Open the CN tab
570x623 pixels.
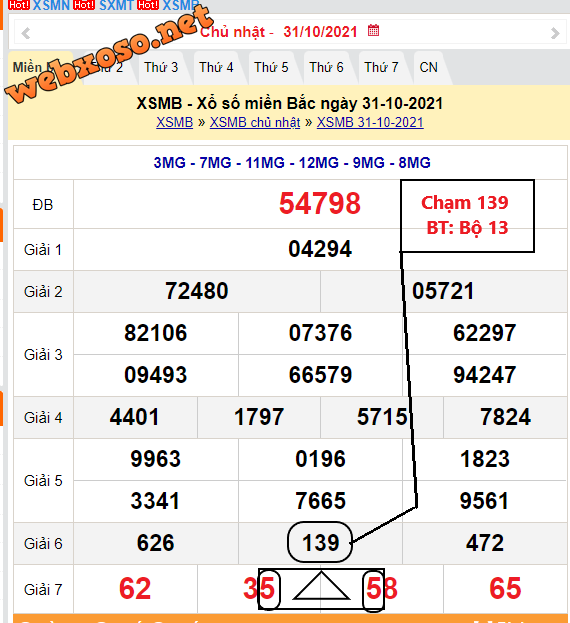tap(429, 67)
